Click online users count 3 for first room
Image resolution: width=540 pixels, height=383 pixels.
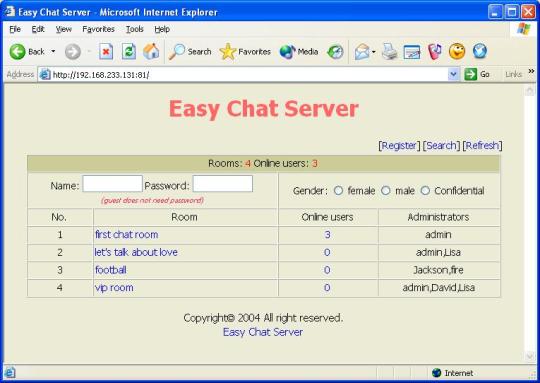coord(327,235)
